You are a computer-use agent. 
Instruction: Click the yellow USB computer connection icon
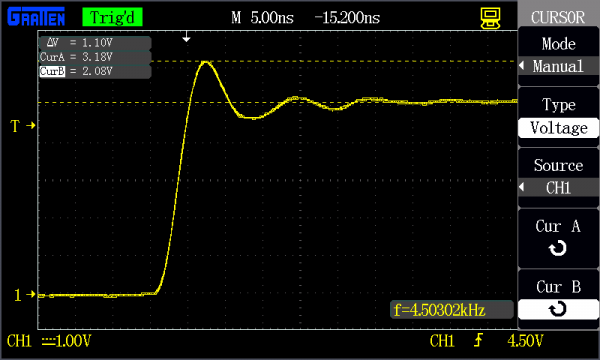[x=490, y=18]
